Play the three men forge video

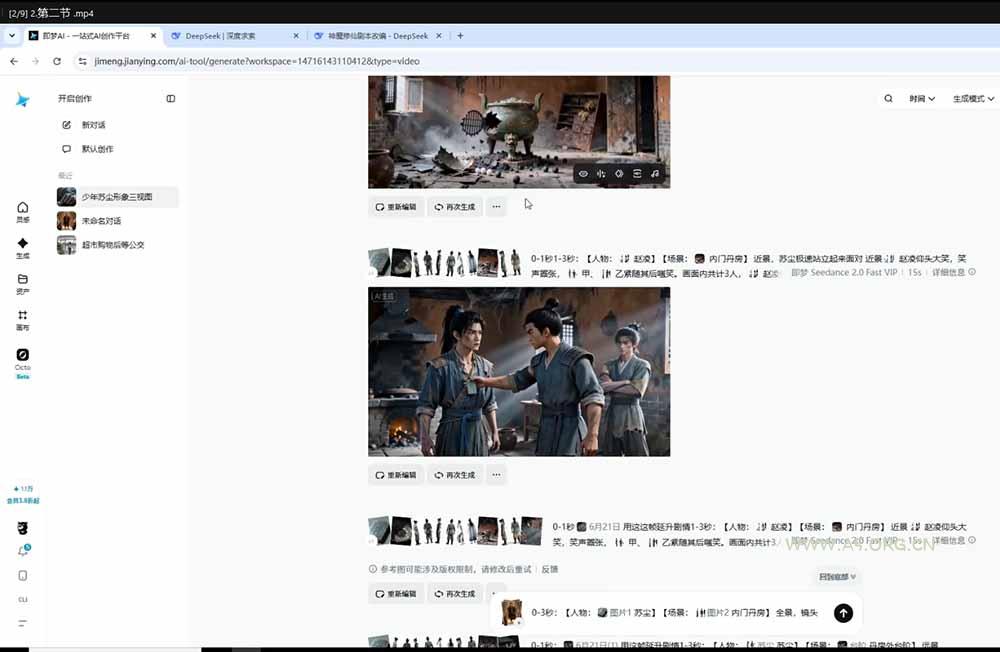coord(519,371)
